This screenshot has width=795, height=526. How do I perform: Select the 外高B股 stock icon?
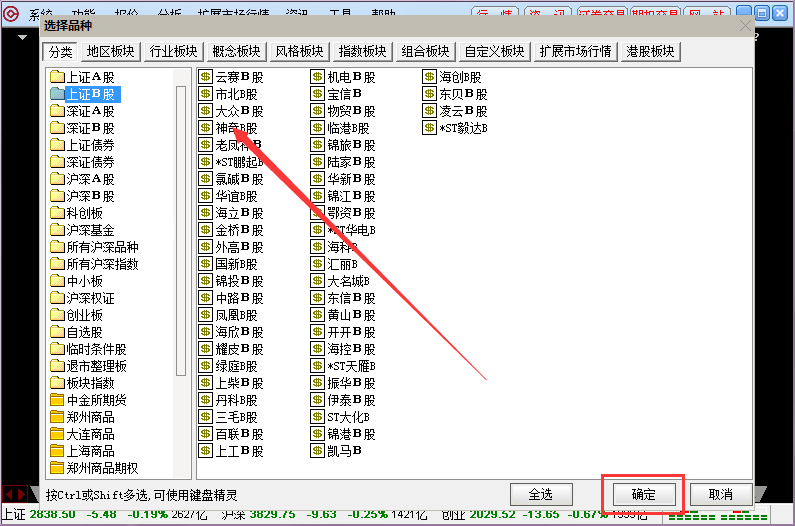coord(205,247)
